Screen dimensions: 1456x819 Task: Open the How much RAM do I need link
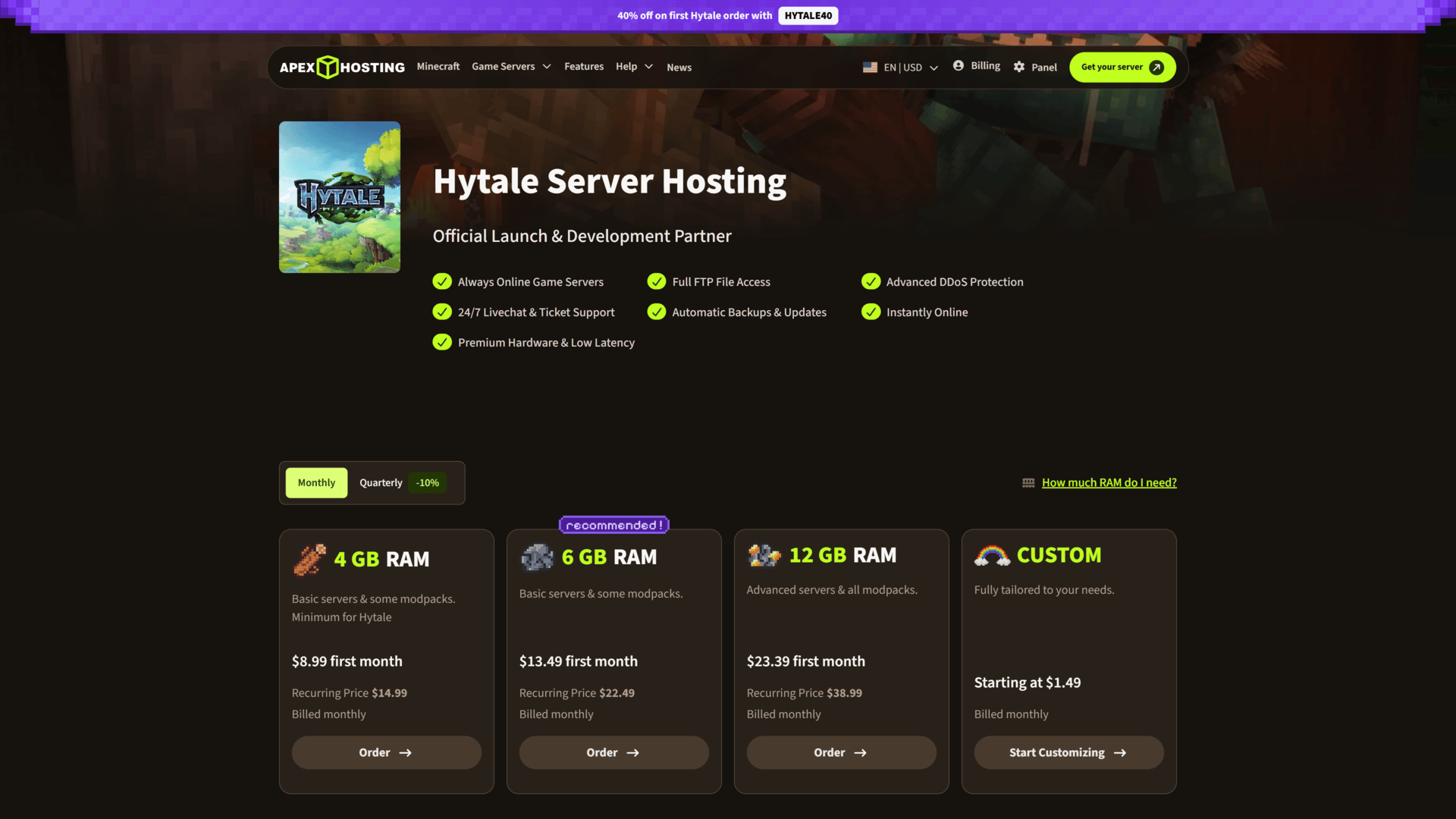coord(1109,483)
